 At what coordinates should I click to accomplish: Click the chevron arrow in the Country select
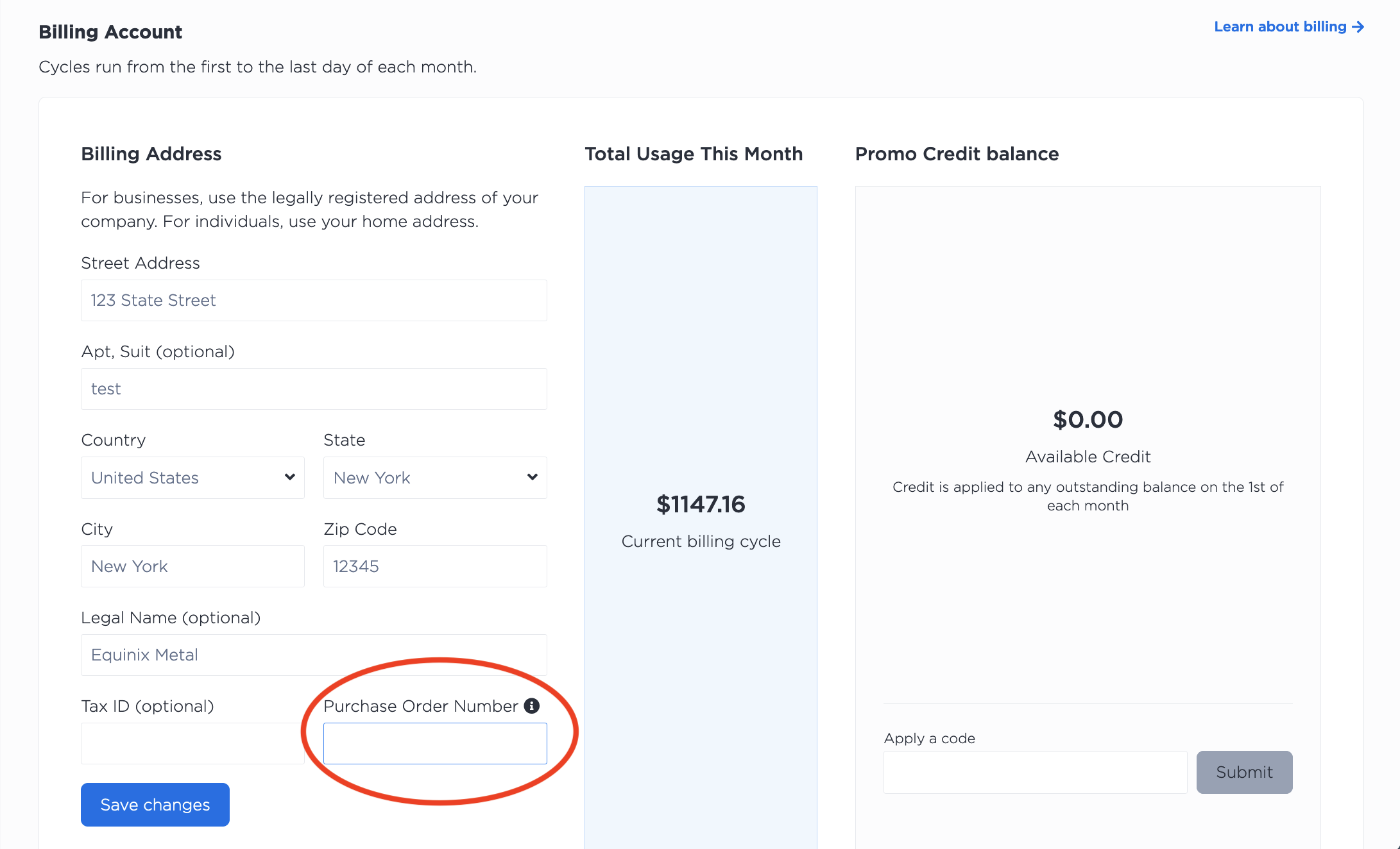pos(290,477)
